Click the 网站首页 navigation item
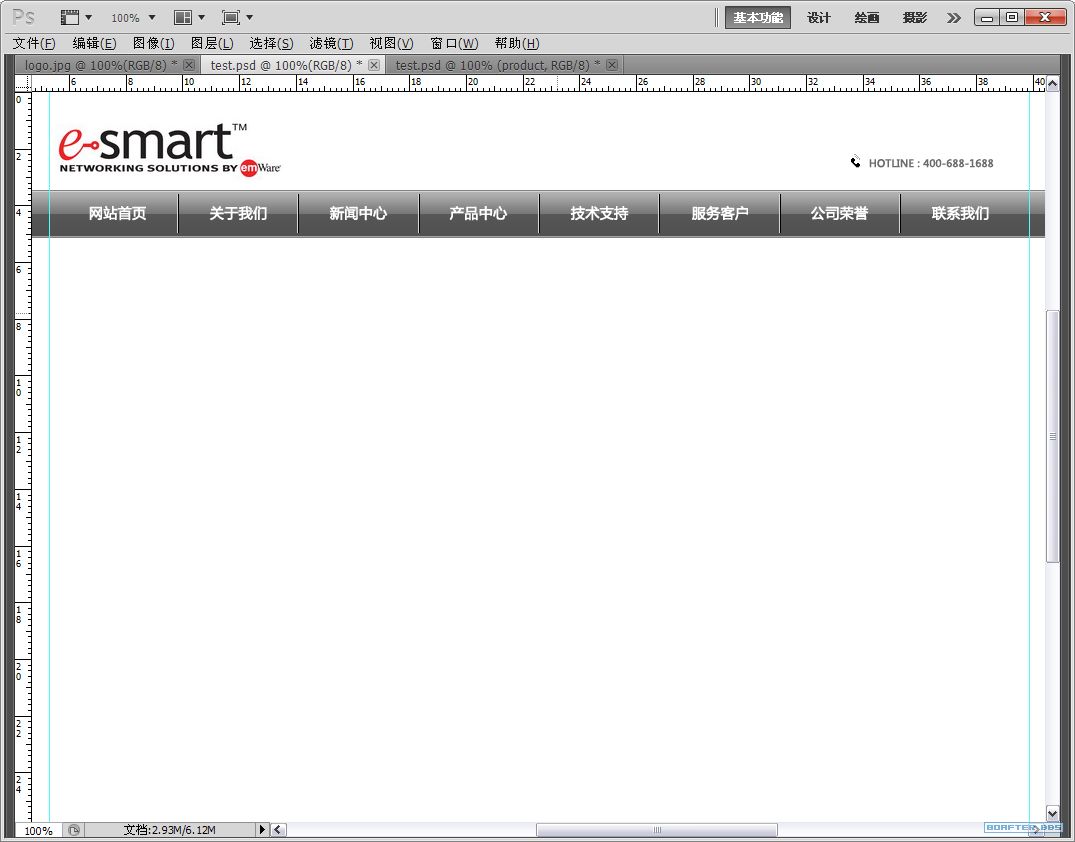The height and width of the screenshot is (842, 1075). tap(117, 213)
